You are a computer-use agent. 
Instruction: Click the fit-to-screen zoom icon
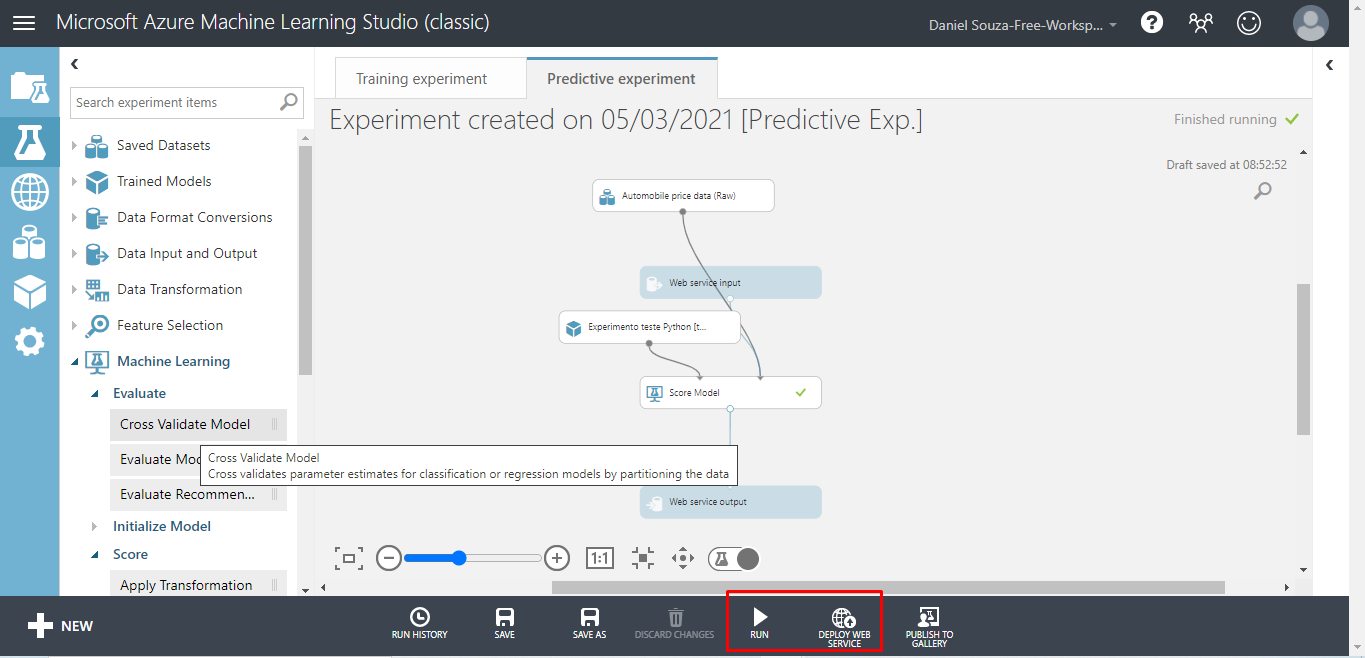pyautogui.click(x=348, y=558)
